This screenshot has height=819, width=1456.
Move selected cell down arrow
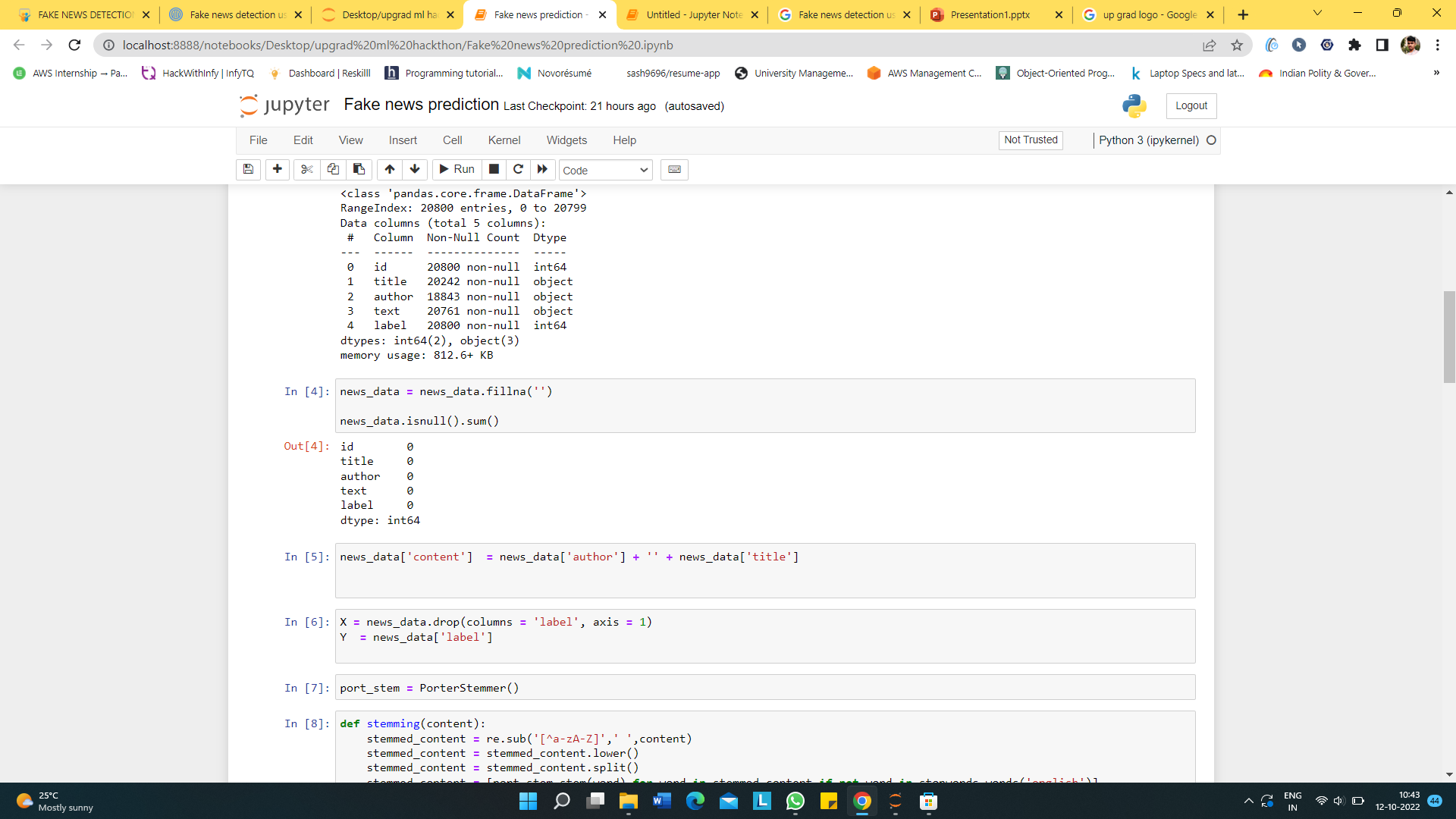[x=415, y=169]
